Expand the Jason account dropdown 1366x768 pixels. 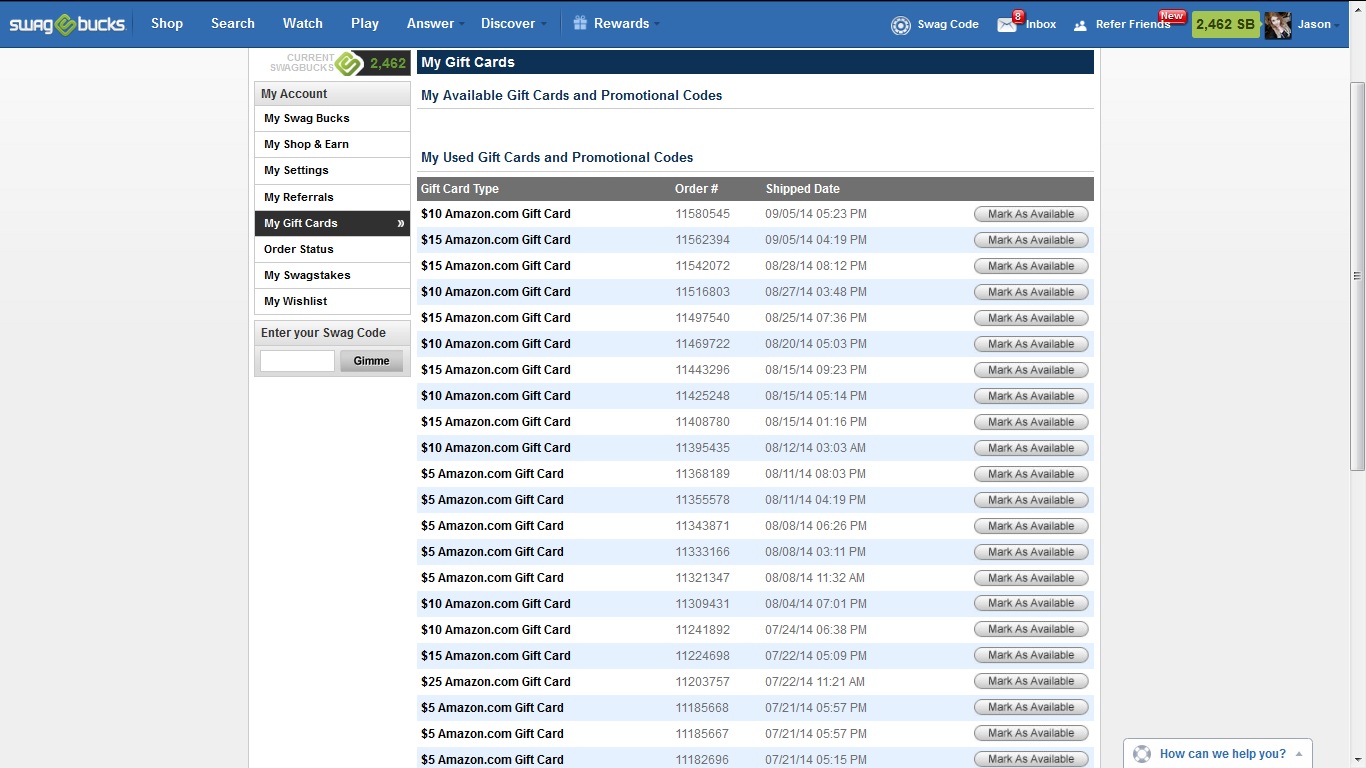click(x=1319, y=24)
